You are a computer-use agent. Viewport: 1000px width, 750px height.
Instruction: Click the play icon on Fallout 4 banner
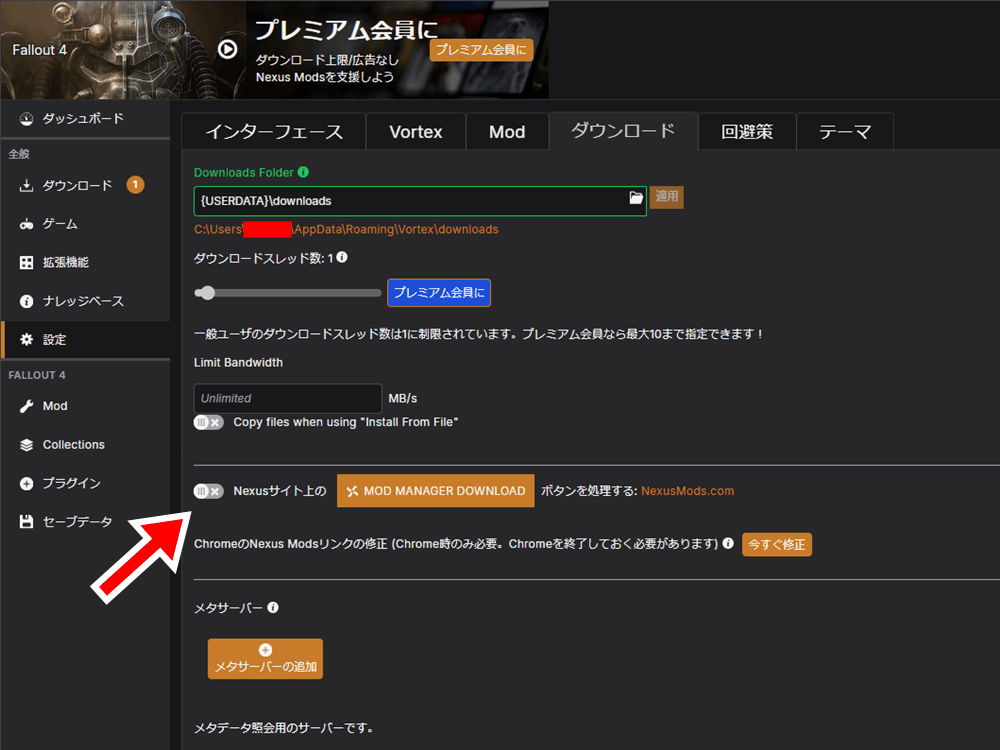pyautogui.click(x=228, y=50)
